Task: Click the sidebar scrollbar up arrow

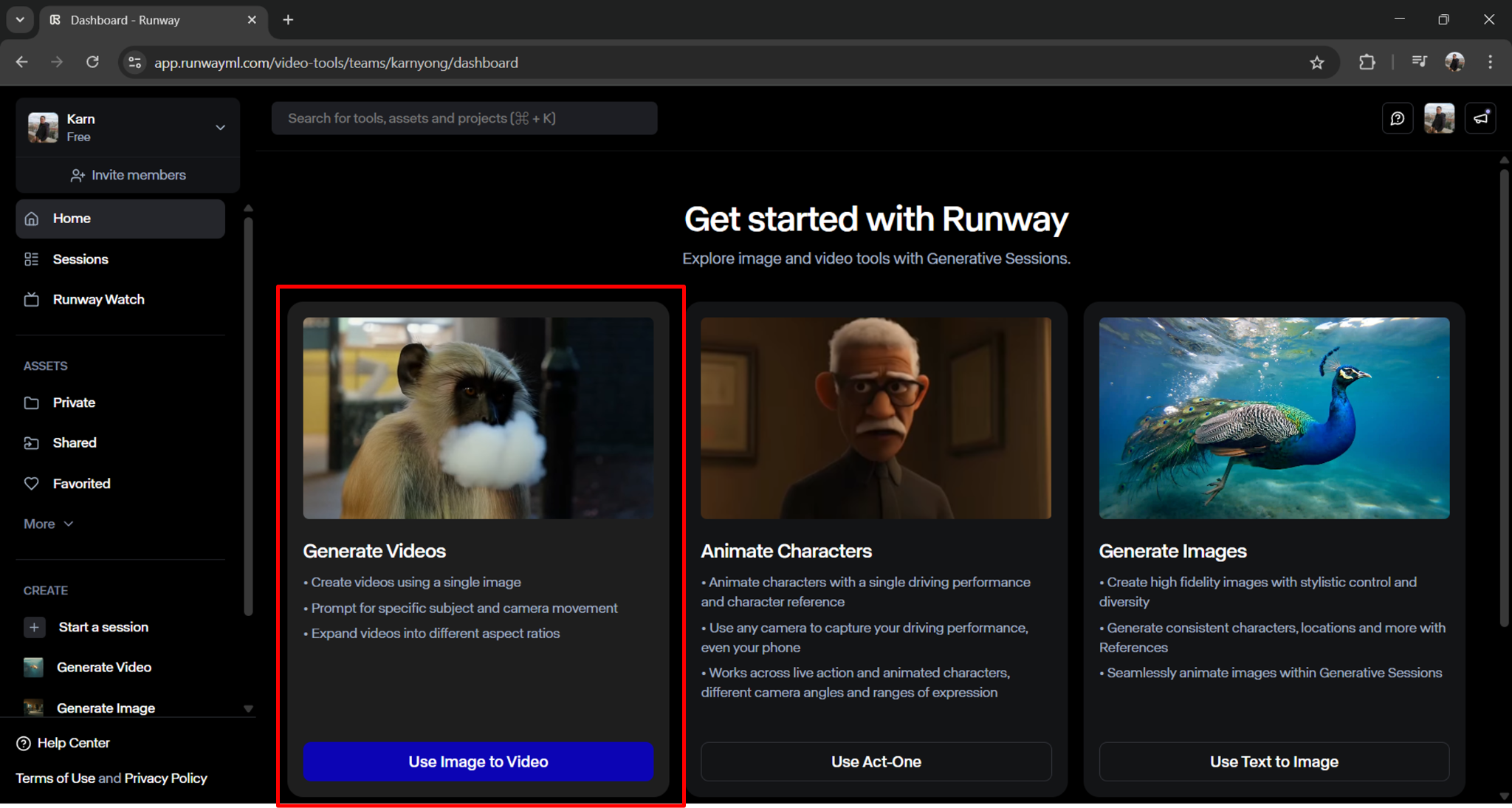Action: (x=248, y=208)
